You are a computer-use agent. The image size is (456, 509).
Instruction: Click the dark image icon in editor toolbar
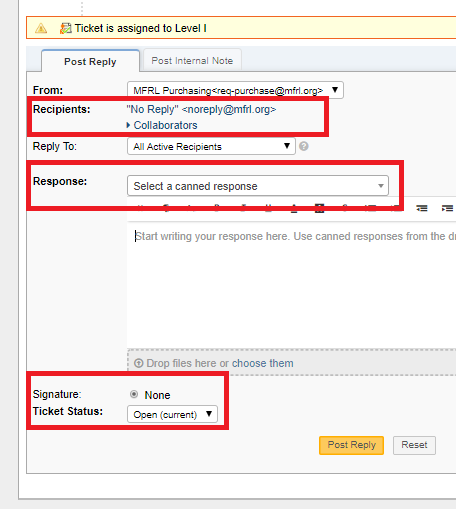[319, 208]
